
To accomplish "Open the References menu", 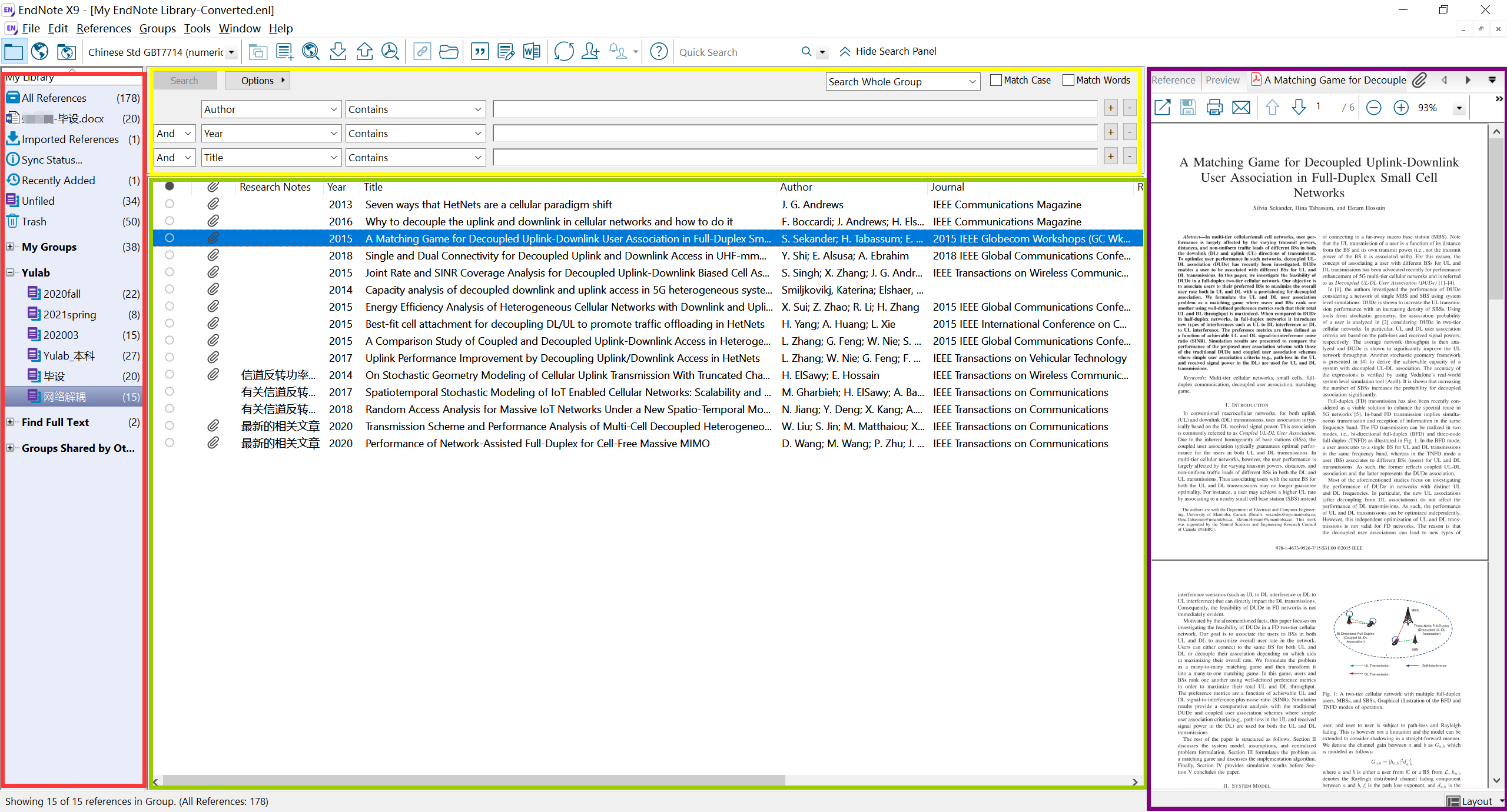I will [104, 28].
